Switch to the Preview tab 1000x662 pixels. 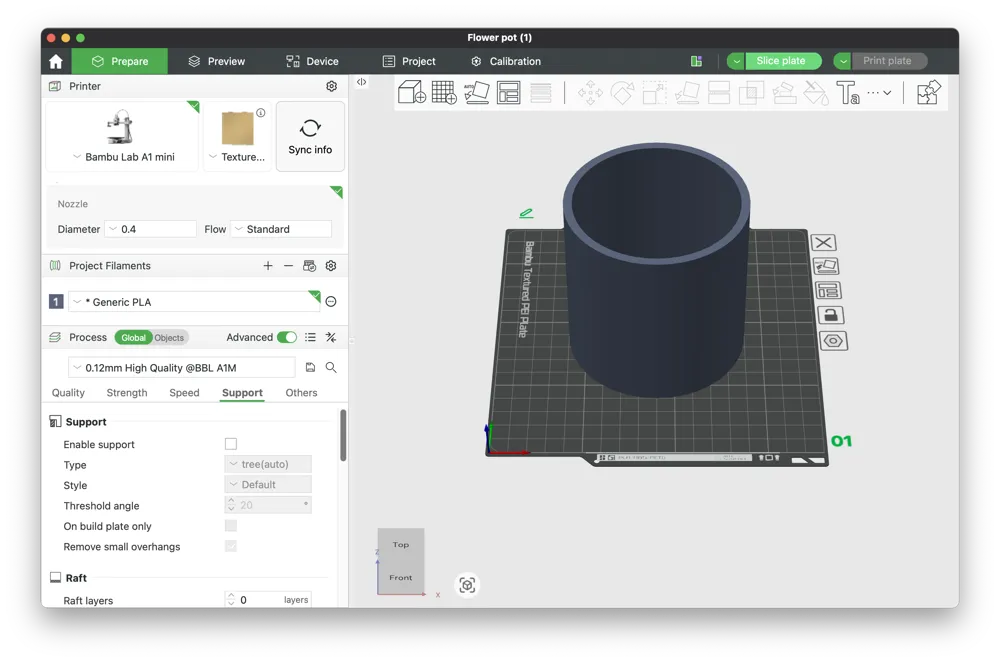click(217, 61)
